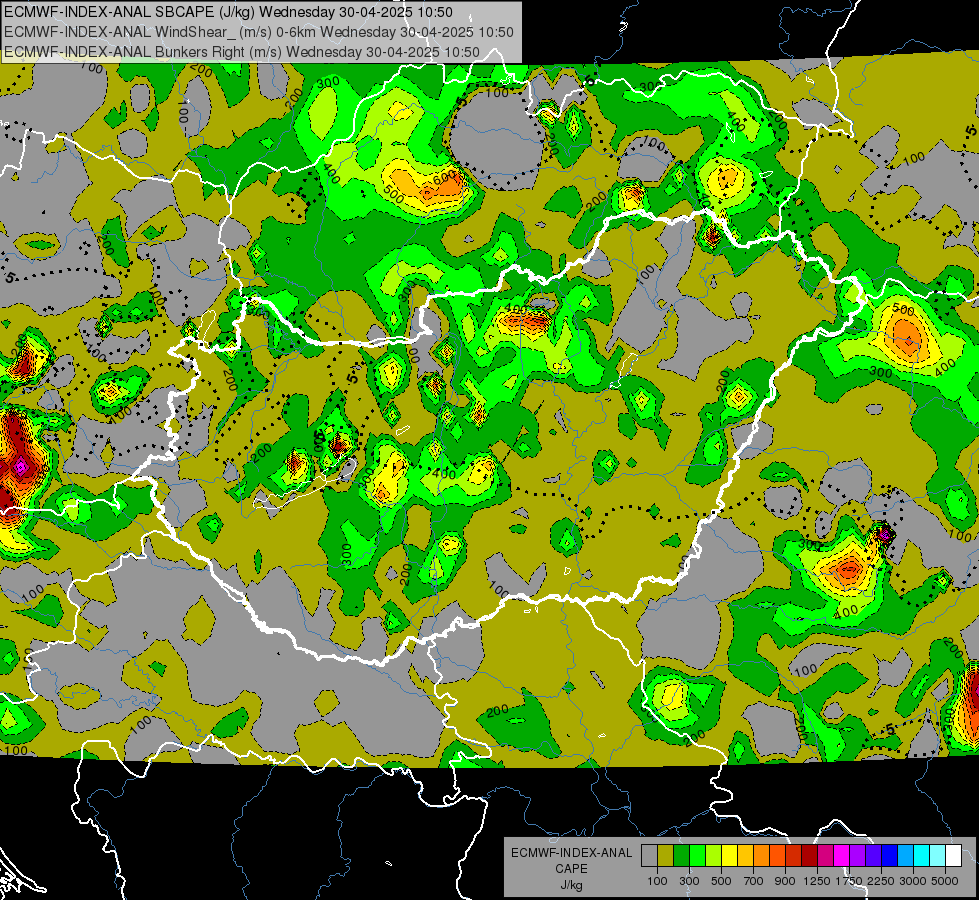Click the J/kg unit label in the legend
The image size is (979, 900).
(571, 885)
